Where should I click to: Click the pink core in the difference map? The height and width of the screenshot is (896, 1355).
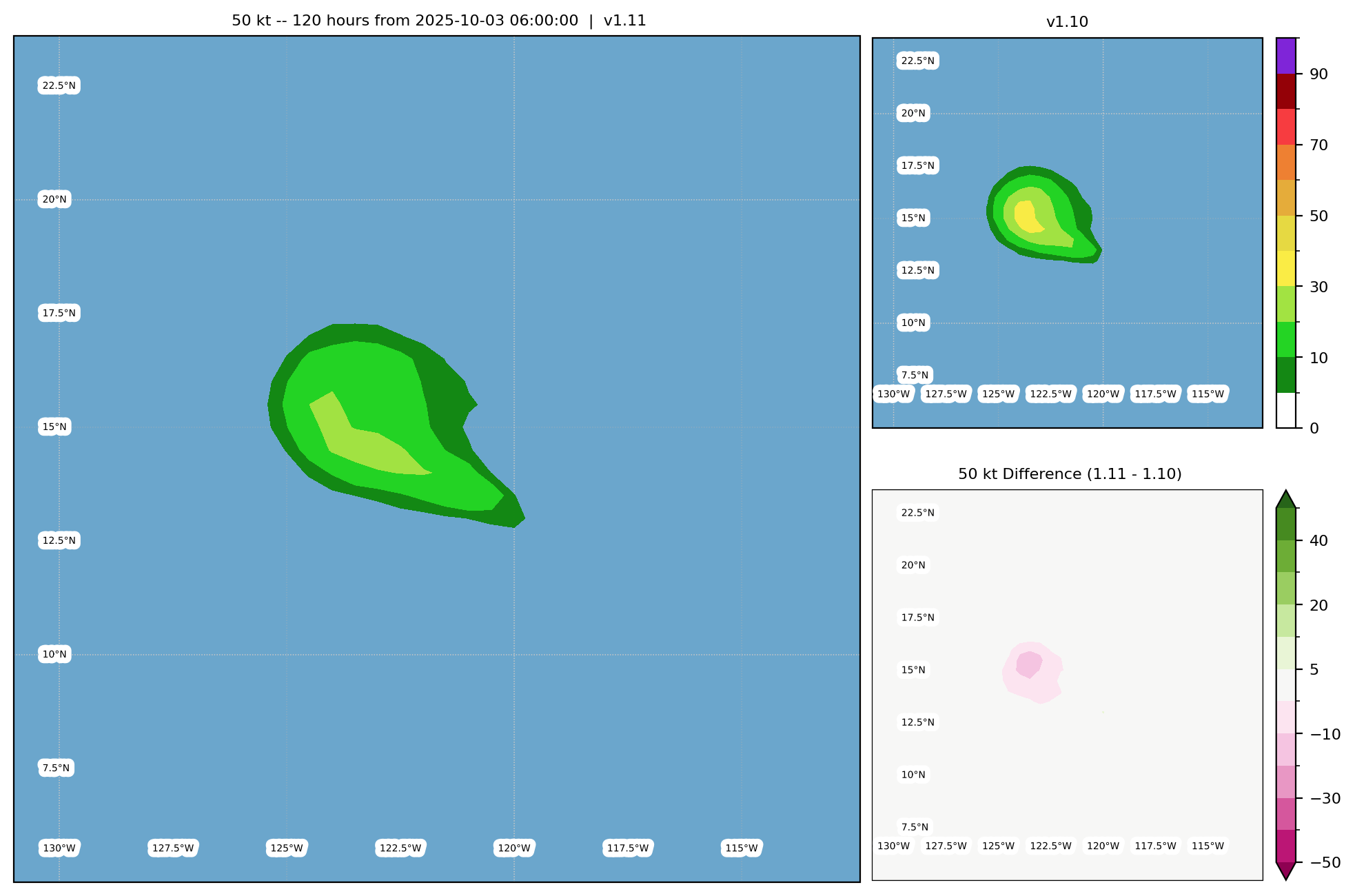tap(1028, 664)
